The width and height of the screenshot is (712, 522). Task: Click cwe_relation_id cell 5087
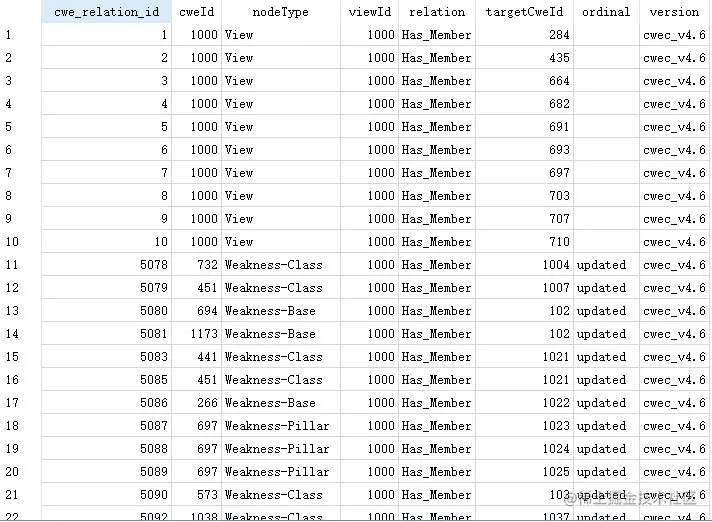point(106,425)
